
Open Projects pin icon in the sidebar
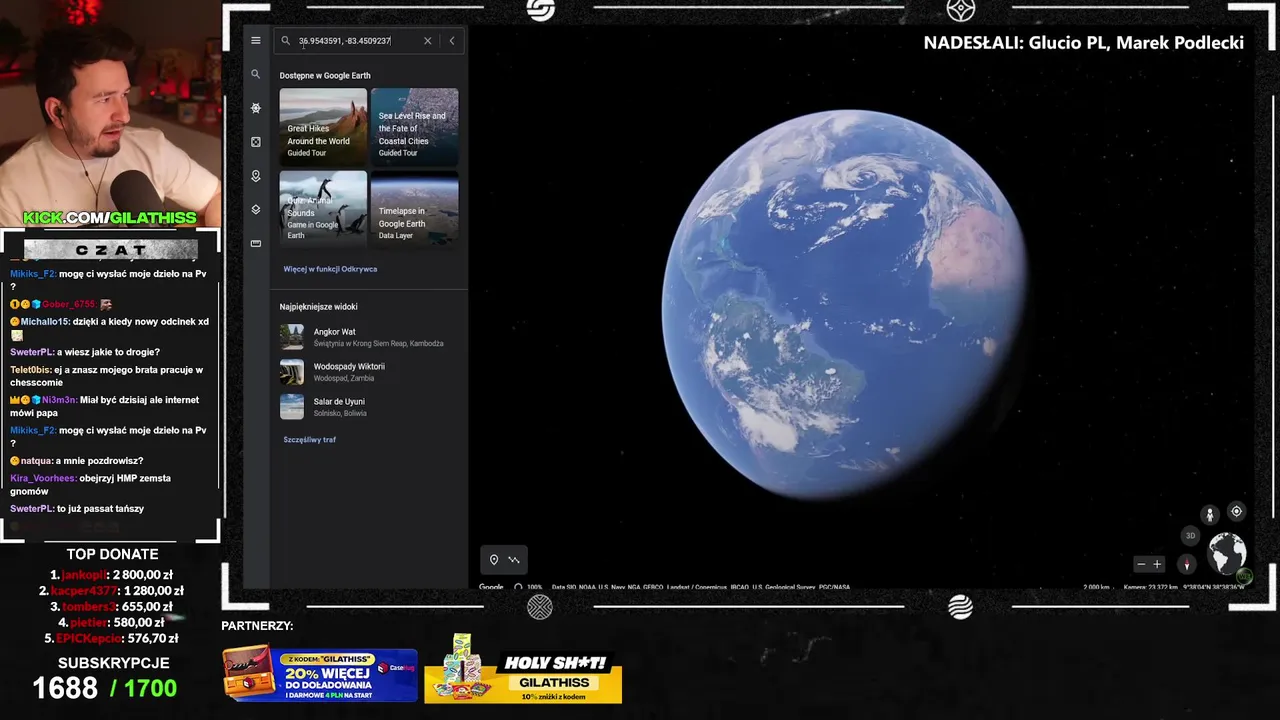256,176
